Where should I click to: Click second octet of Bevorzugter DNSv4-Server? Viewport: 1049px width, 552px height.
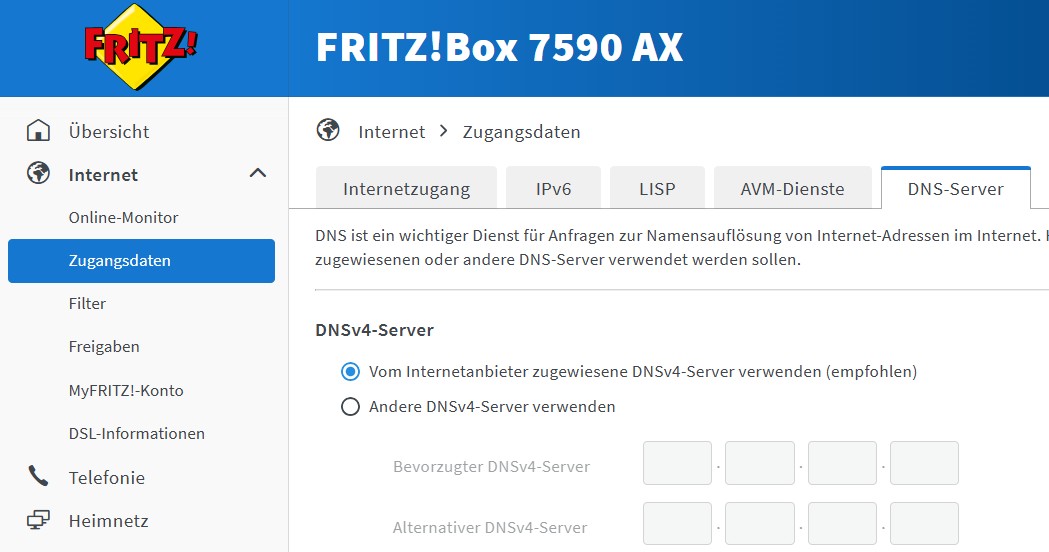(x=760, y=463)
